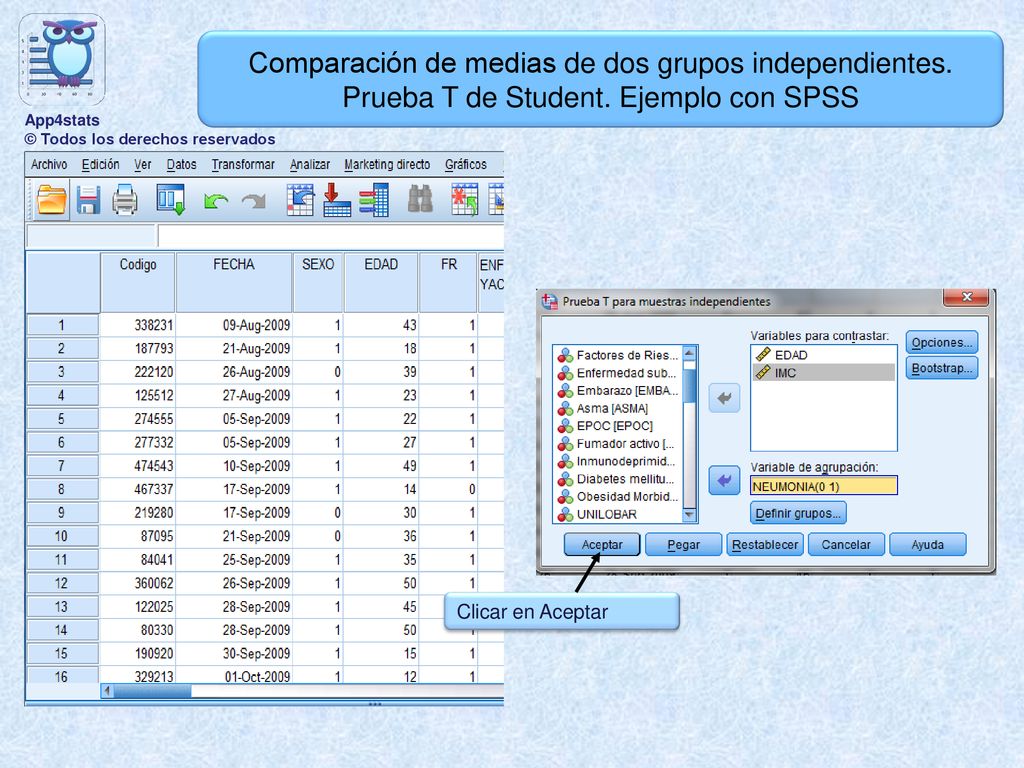The height and width of the screenshot is (768, 1024).
Task: Close the Prueba T dialog
Action: point(967,297)
